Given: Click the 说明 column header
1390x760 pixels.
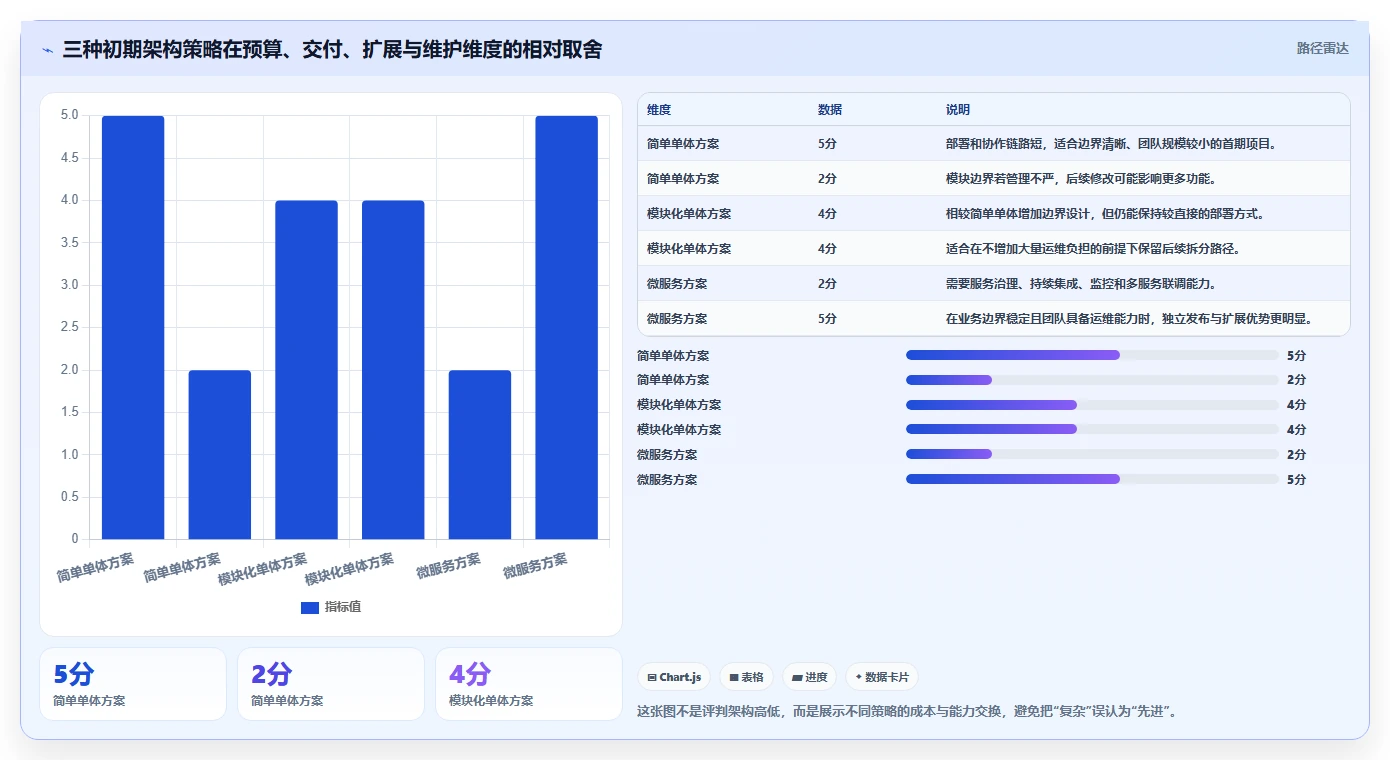Looking at the screenshot, I should coord(958,110).
